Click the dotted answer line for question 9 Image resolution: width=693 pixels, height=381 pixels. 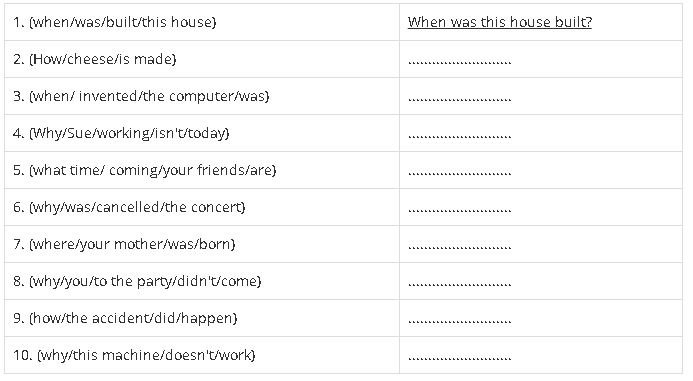[x=460, y=322]
